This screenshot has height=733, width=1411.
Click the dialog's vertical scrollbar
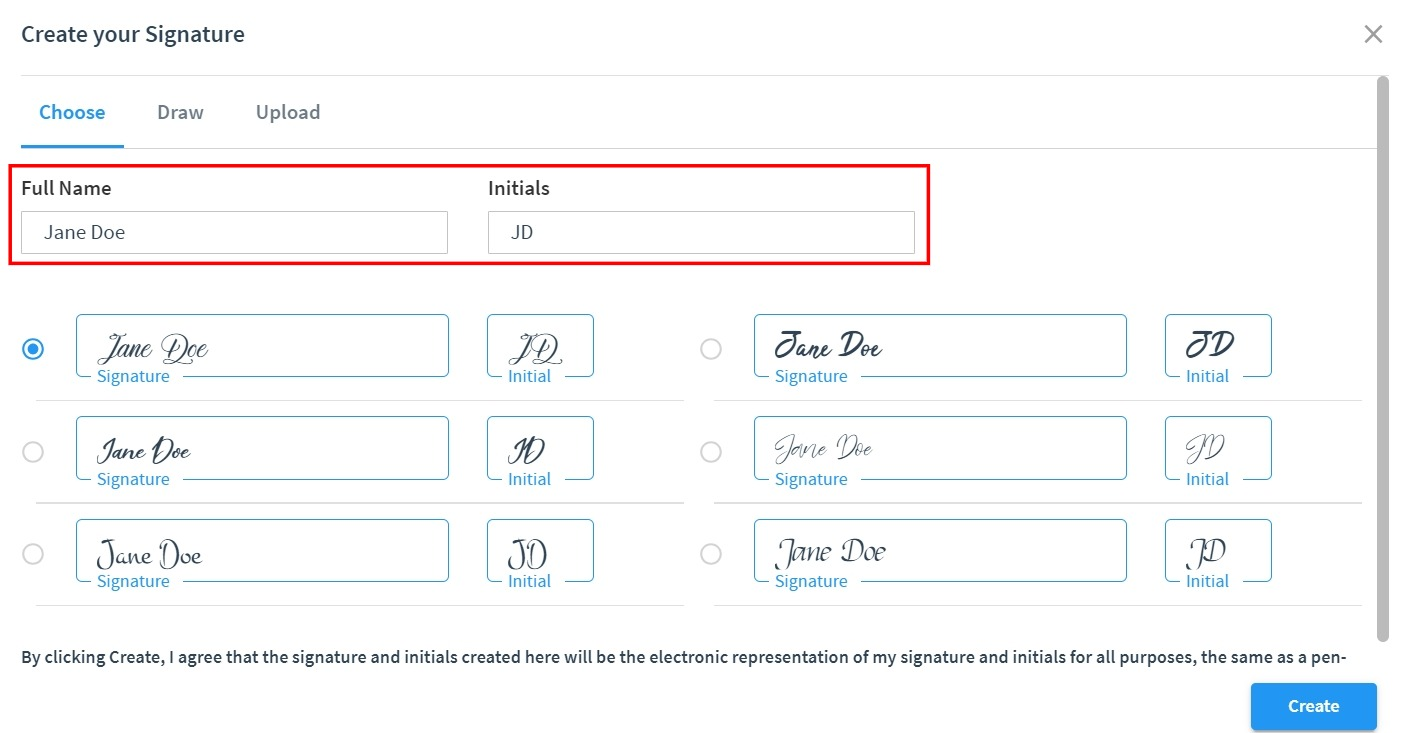click(x=1383, y=358)
